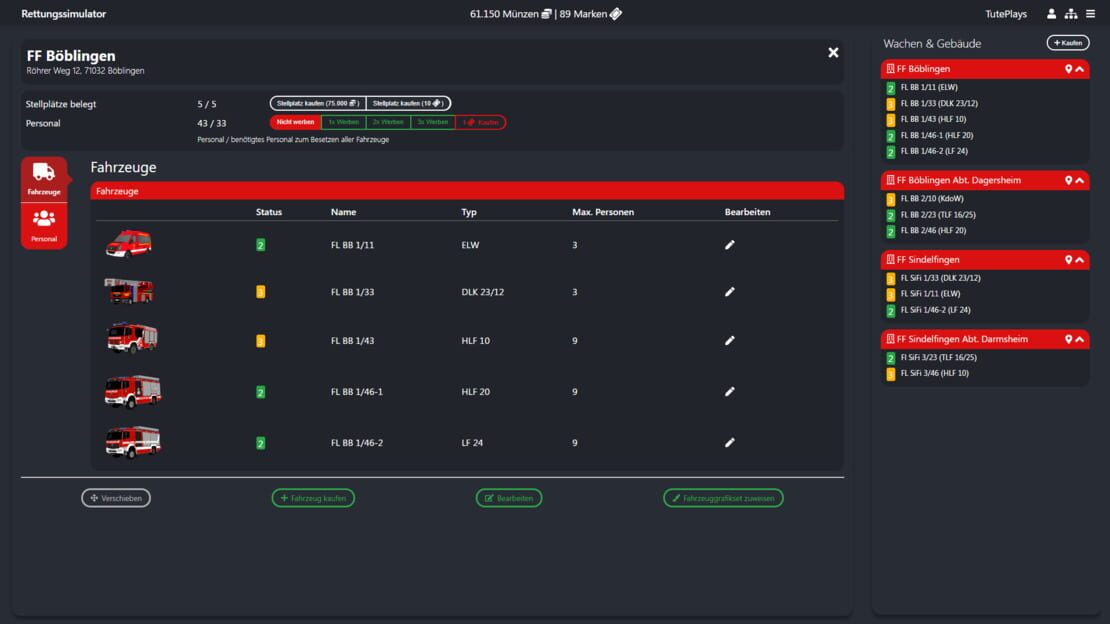Edit vehicle FL BB 1/33 via pencil icon

click(729, 292)
